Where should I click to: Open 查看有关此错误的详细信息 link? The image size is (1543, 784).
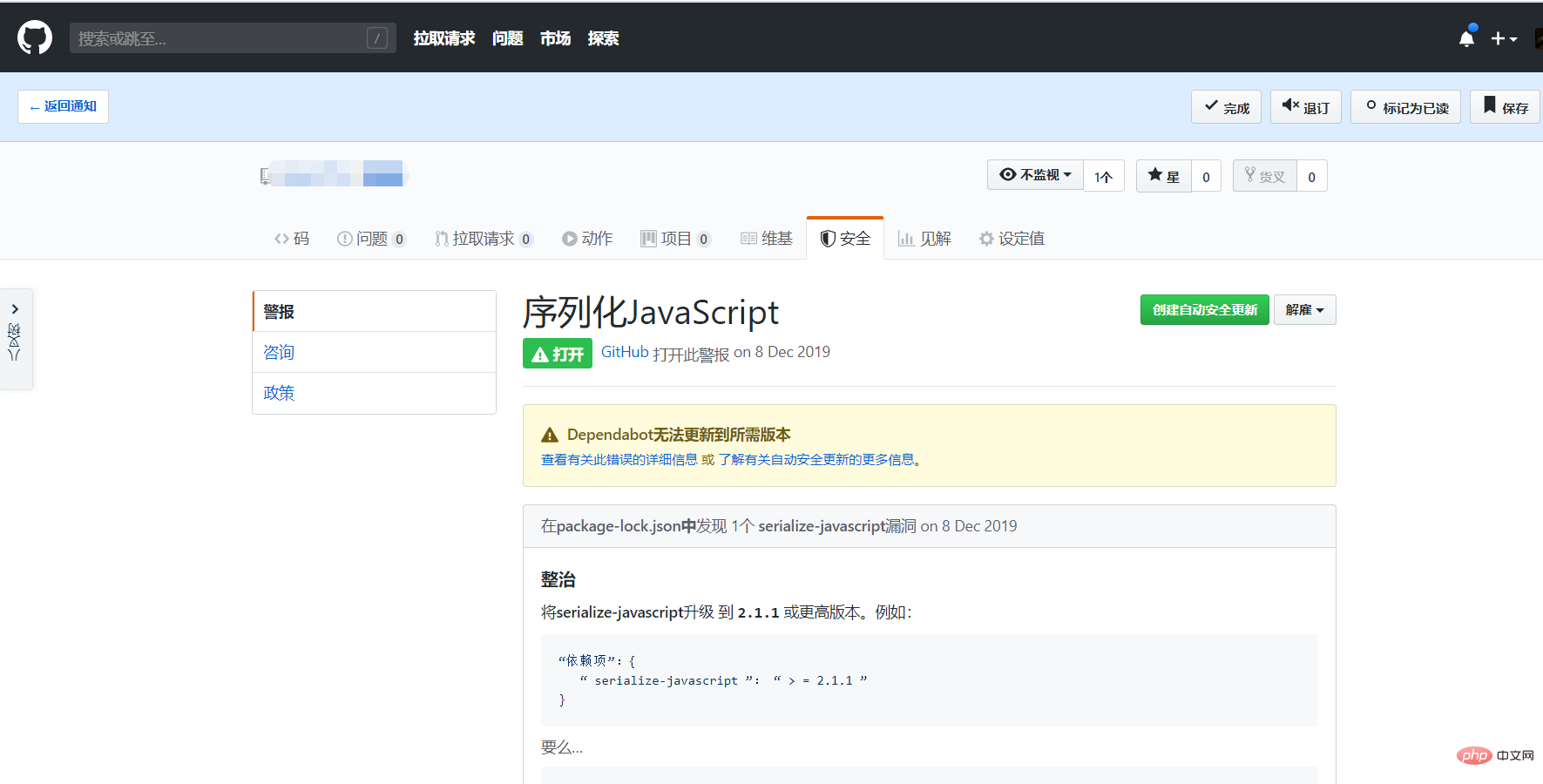tap(619, 459)
